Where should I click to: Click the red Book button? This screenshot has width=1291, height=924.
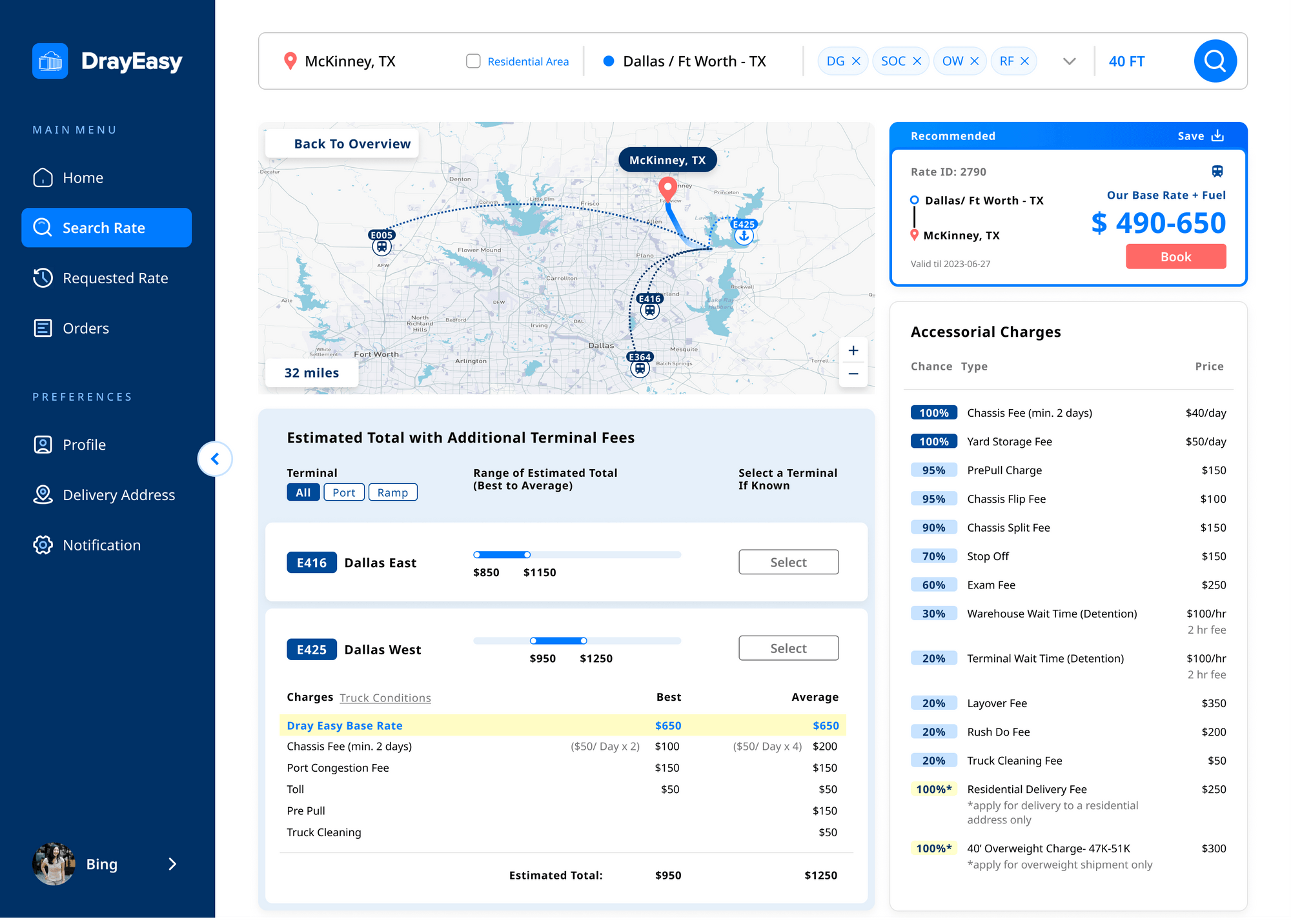1175,257
